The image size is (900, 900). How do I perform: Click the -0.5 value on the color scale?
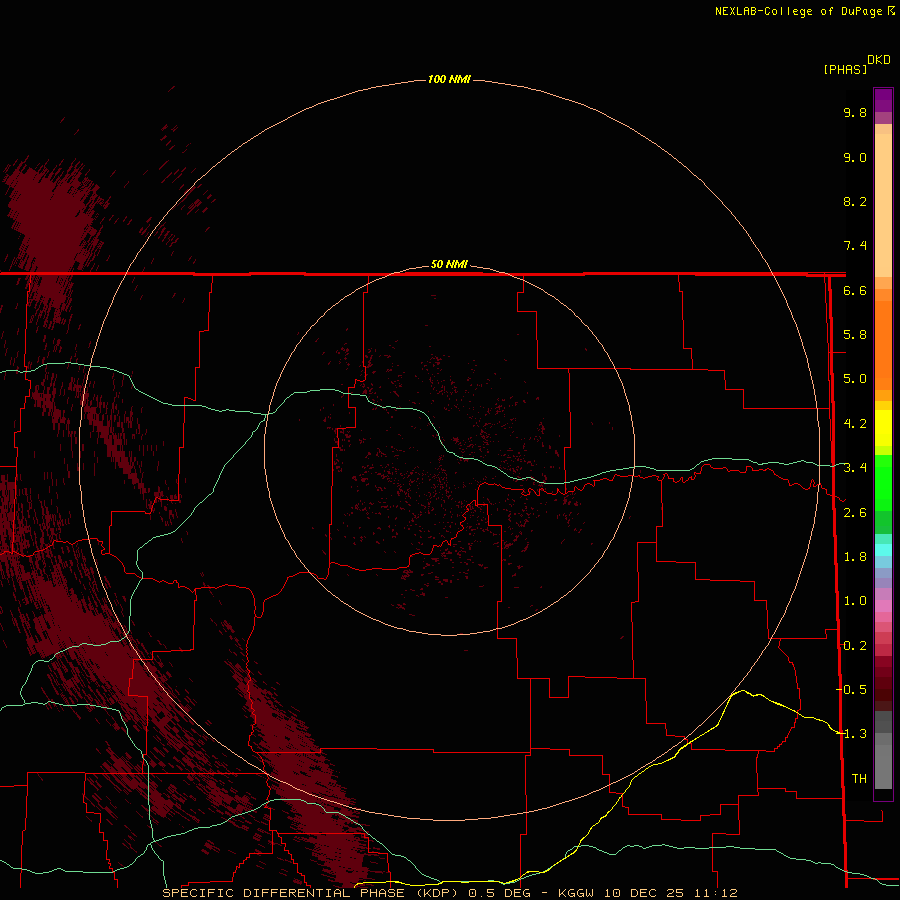[x=852, y=690]
